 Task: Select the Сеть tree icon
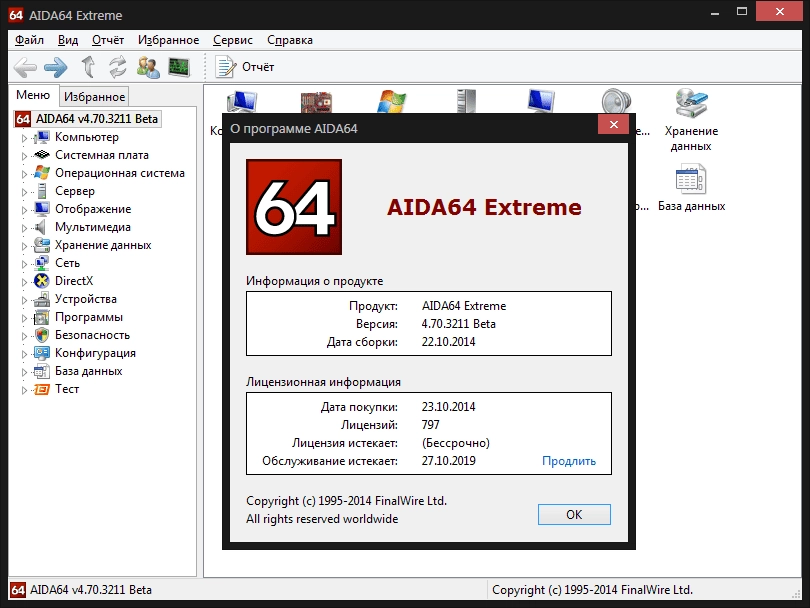pyautogui.click(x=41, y=263)
